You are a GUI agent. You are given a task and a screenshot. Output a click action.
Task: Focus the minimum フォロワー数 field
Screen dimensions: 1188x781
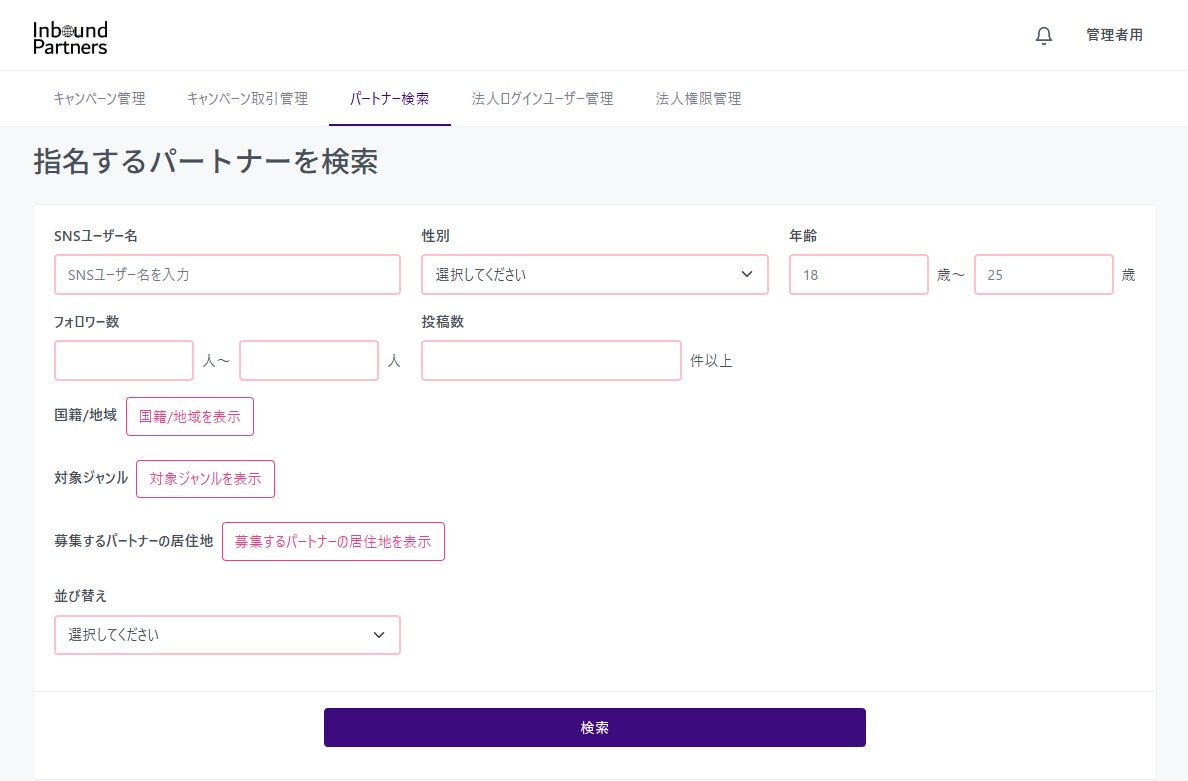pyautogui.click(x=124, y=361)
